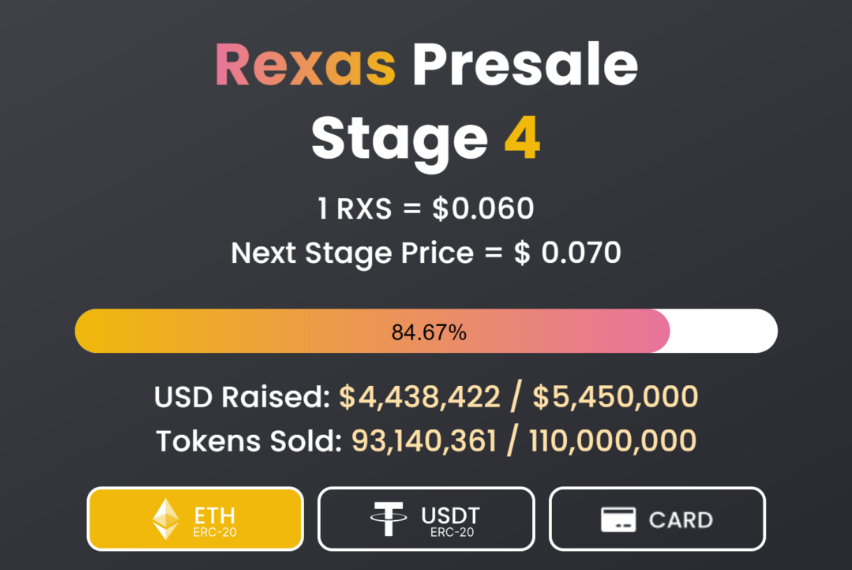The height and width of the screenshot is (570, 852).
Task: Click the 1 RXS = $0.060 price text
Action: pos(425,209)
